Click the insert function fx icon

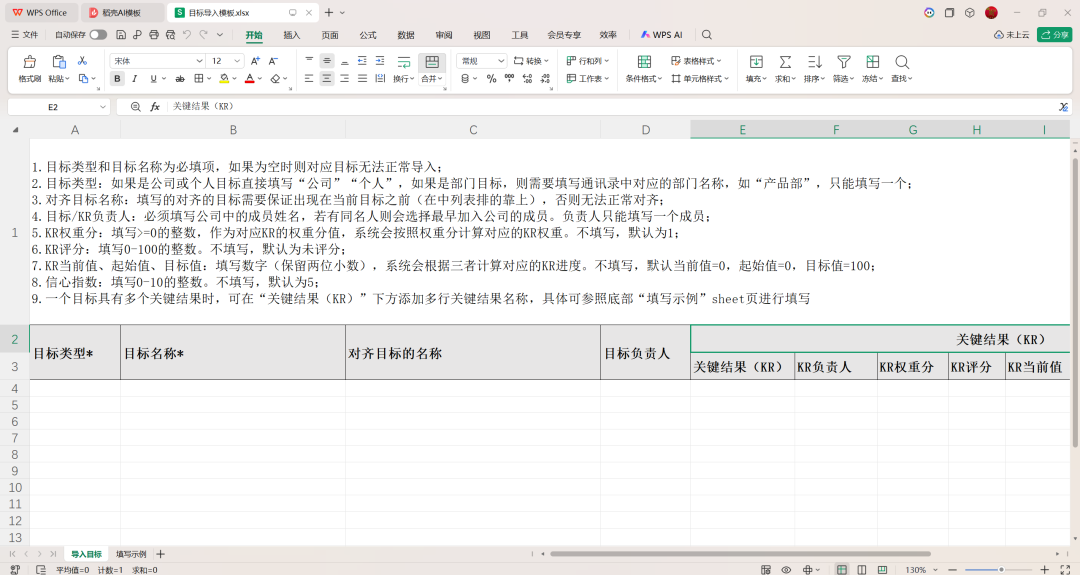tap(155, 107)
